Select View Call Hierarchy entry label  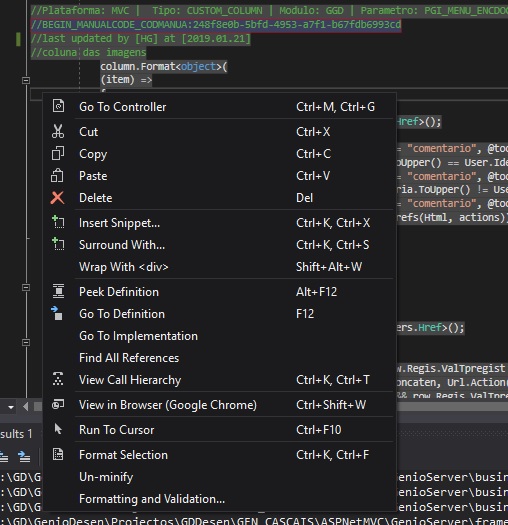point(130,380)
